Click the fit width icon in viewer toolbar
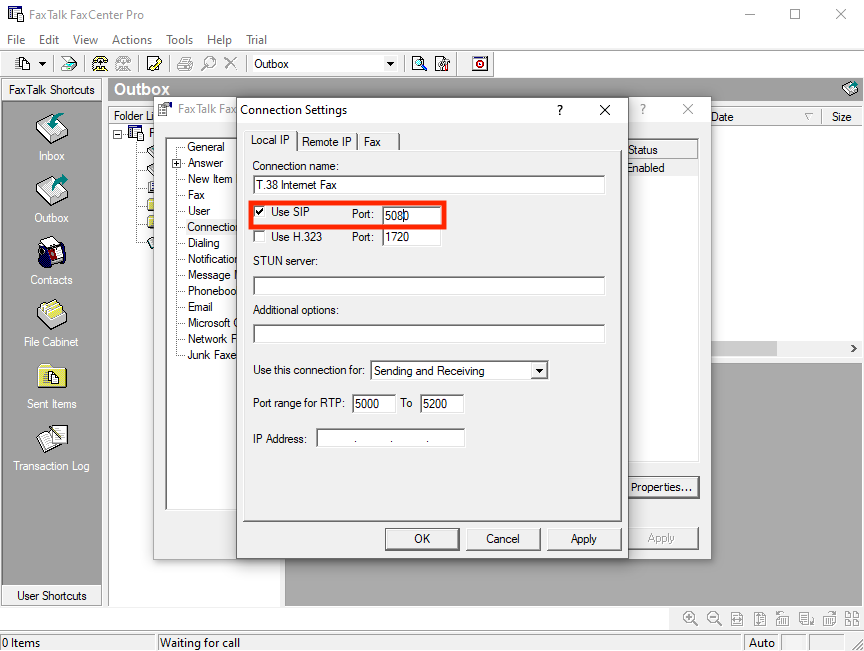864x651 pixels. pos(737,618)
